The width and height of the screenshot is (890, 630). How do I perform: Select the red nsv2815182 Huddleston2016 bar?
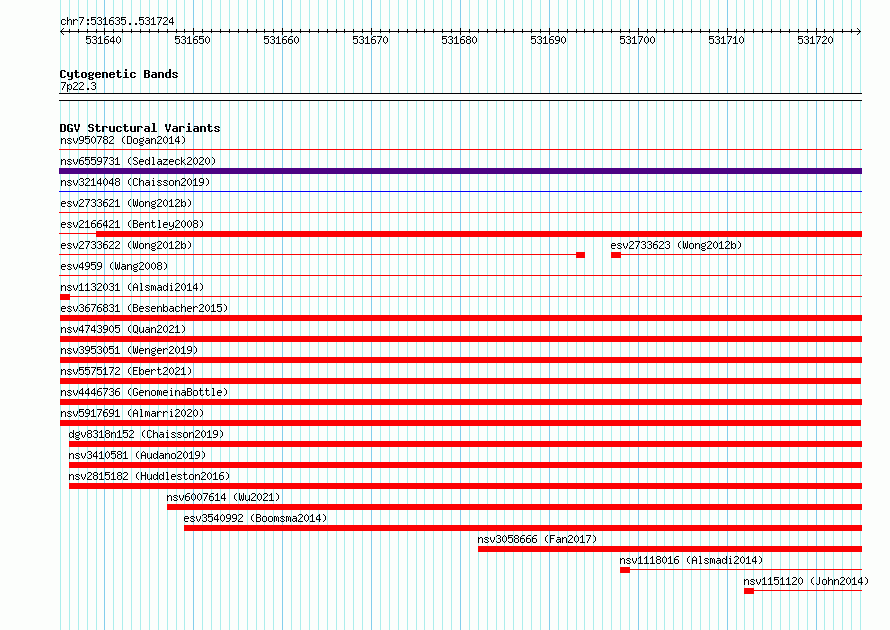465,486
